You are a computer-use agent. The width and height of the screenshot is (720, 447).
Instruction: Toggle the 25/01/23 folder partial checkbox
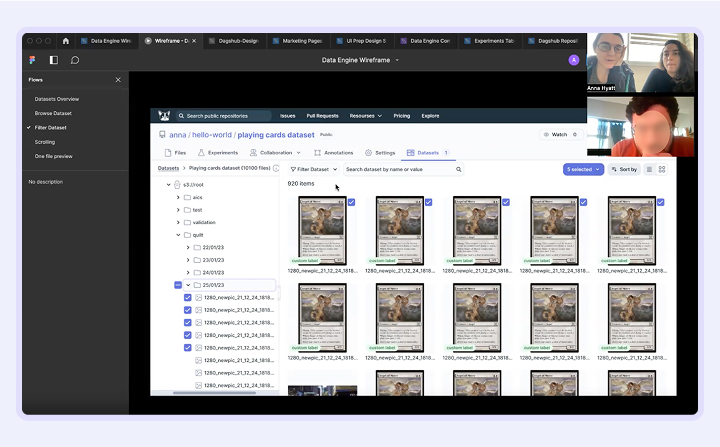coord(178,285)
